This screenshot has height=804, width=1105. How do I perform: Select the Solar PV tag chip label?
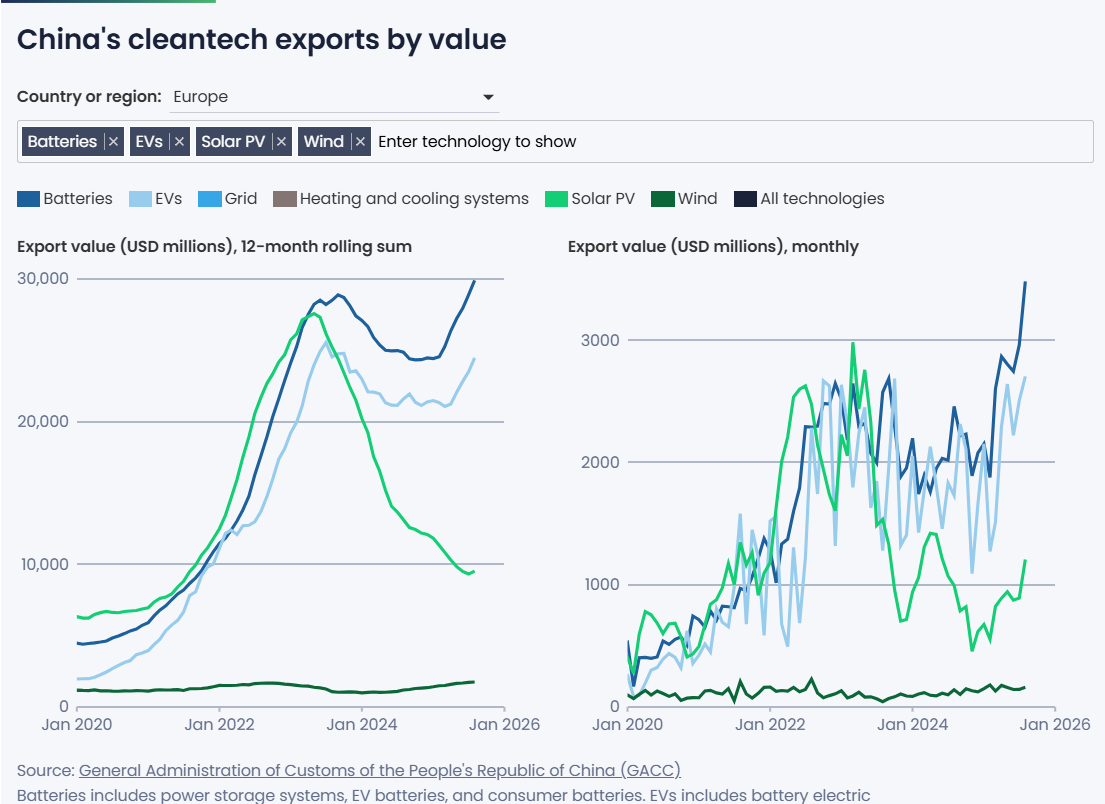point(233,142)
